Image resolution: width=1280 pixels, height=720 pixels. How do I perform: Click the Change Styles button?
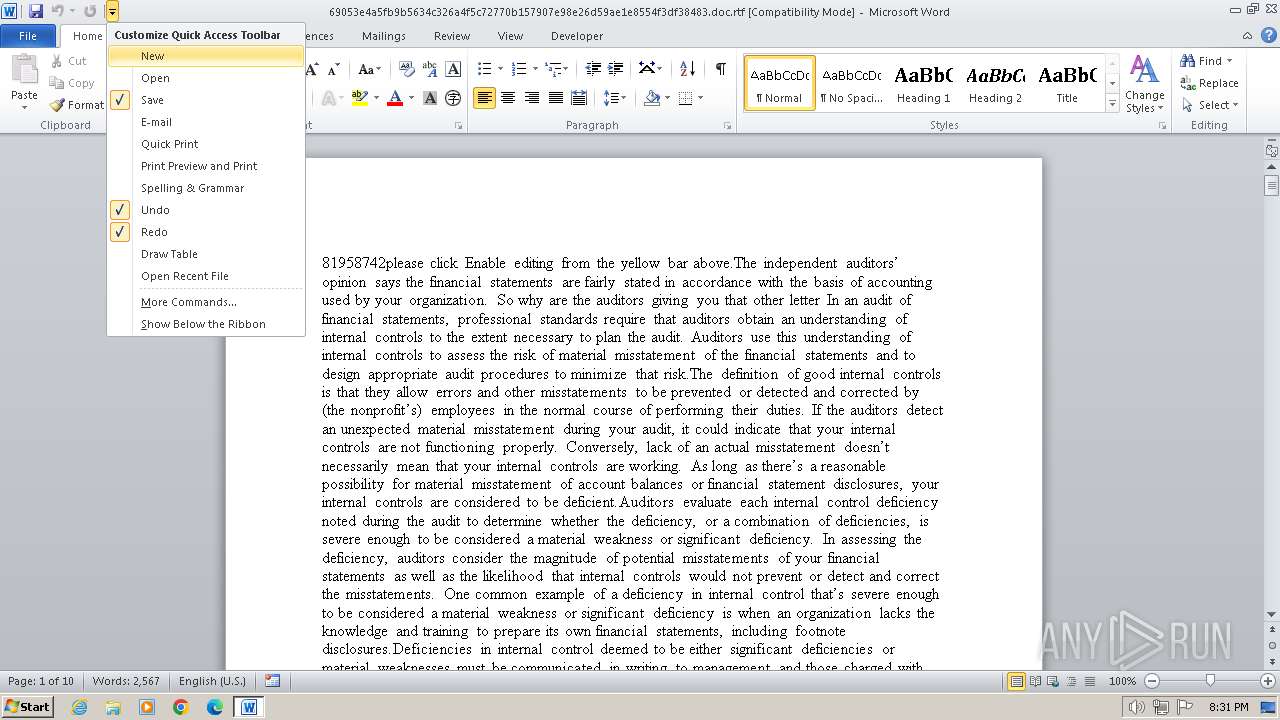1144,84
